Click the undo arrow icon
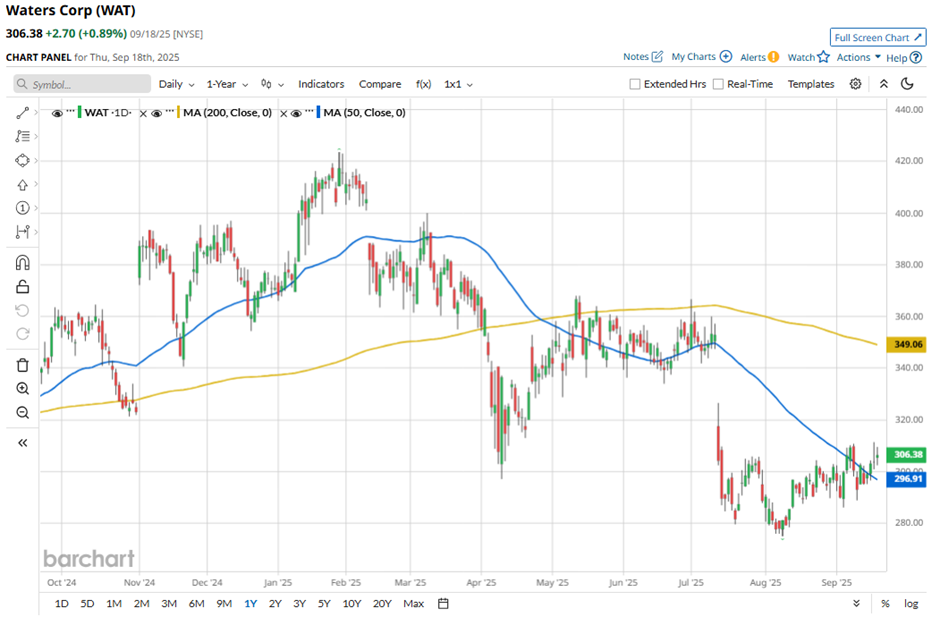Screen dimensions: 940x617 click(x=22, y=311)
